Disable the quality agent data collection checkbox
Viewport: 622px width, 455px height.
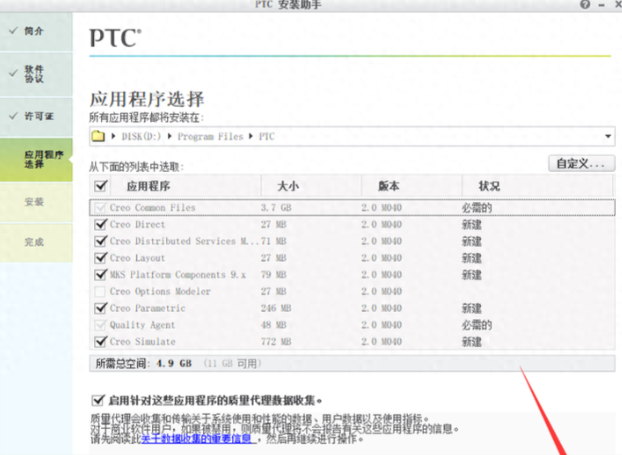point(98,399)
